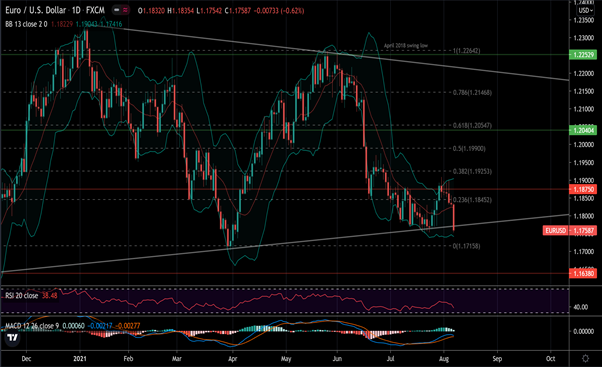Click the red 1.18750 price label
This screenshot has height=367, width=602.
pyautogui.click(x=583, y=189)
